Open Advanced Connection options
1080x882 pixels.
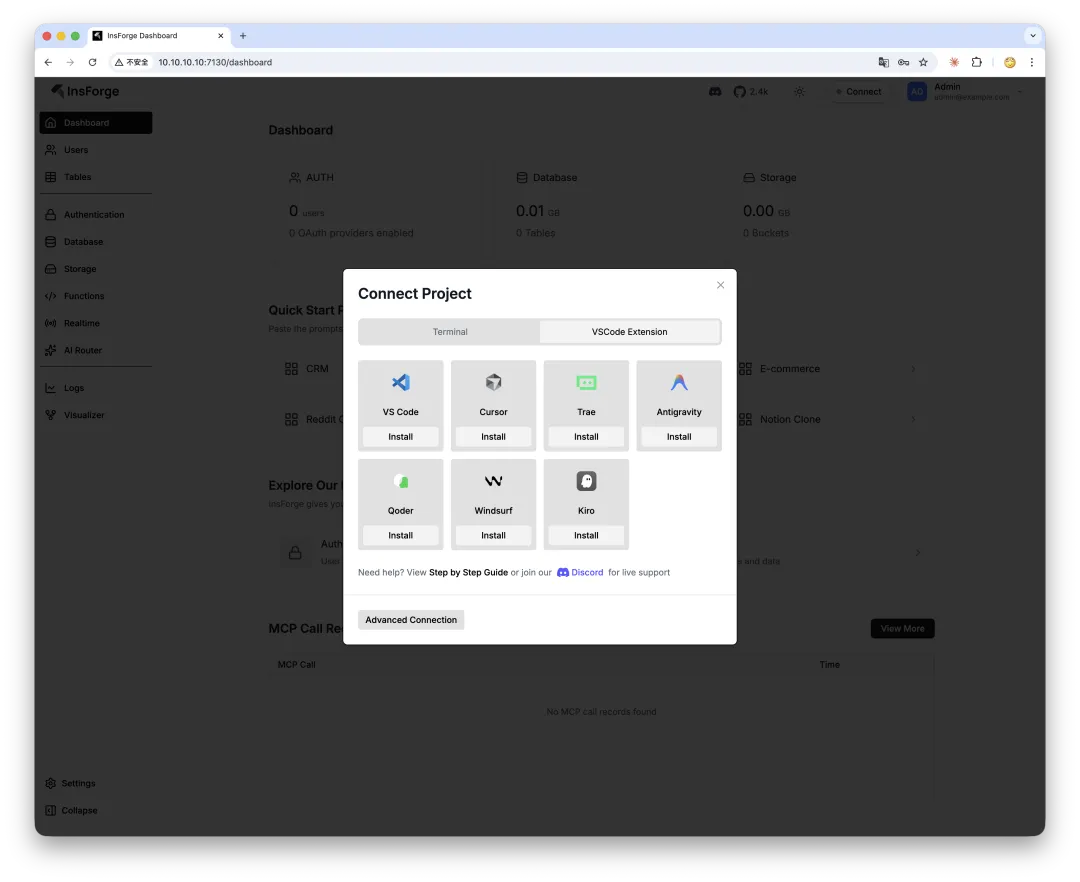tap(410, 619)
